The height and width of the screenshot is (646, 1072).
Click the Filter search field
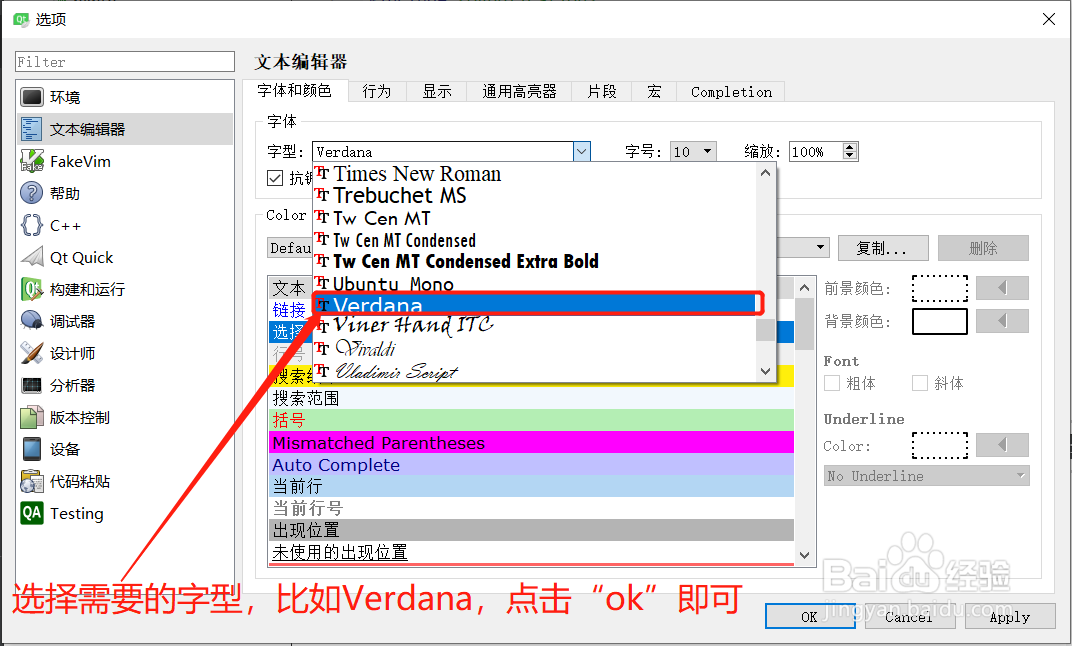(x=124, y=62)
